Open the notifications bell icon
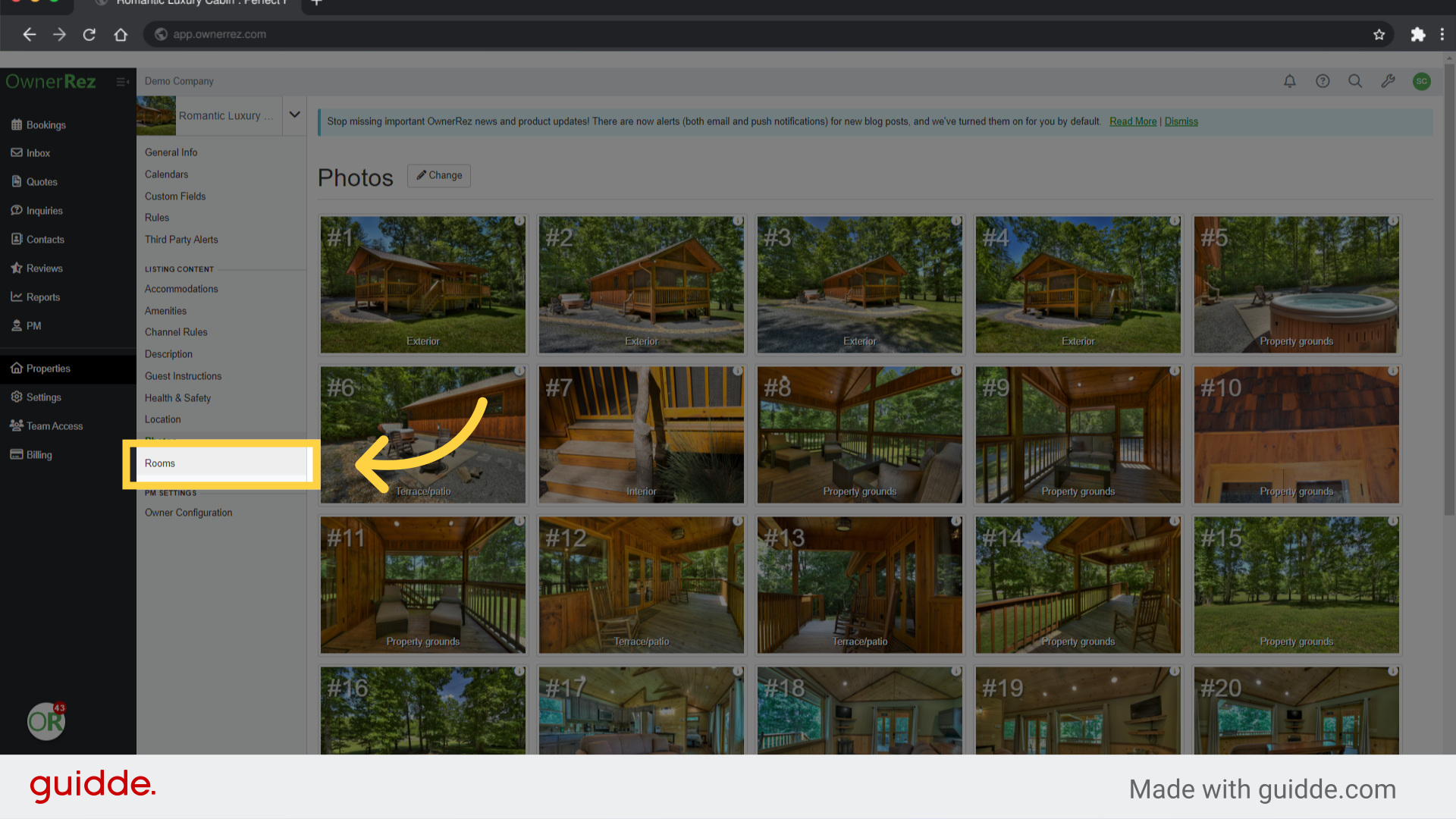This screenshot has height=819, width=1456. coord(1290,81)
